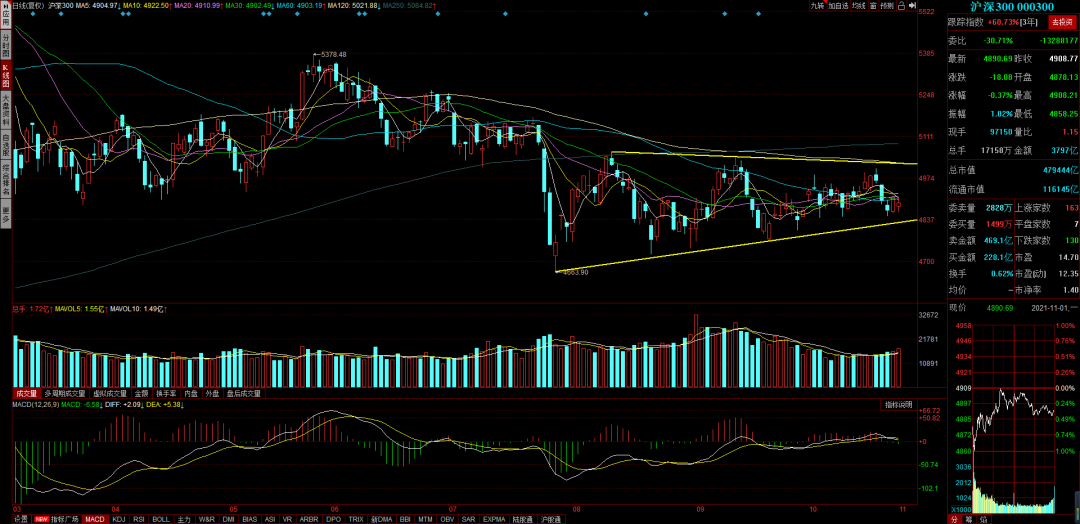Viewport: 1080px width, 524px height.
Task: Click the 预测 forecast button
Action: [887, 6]
